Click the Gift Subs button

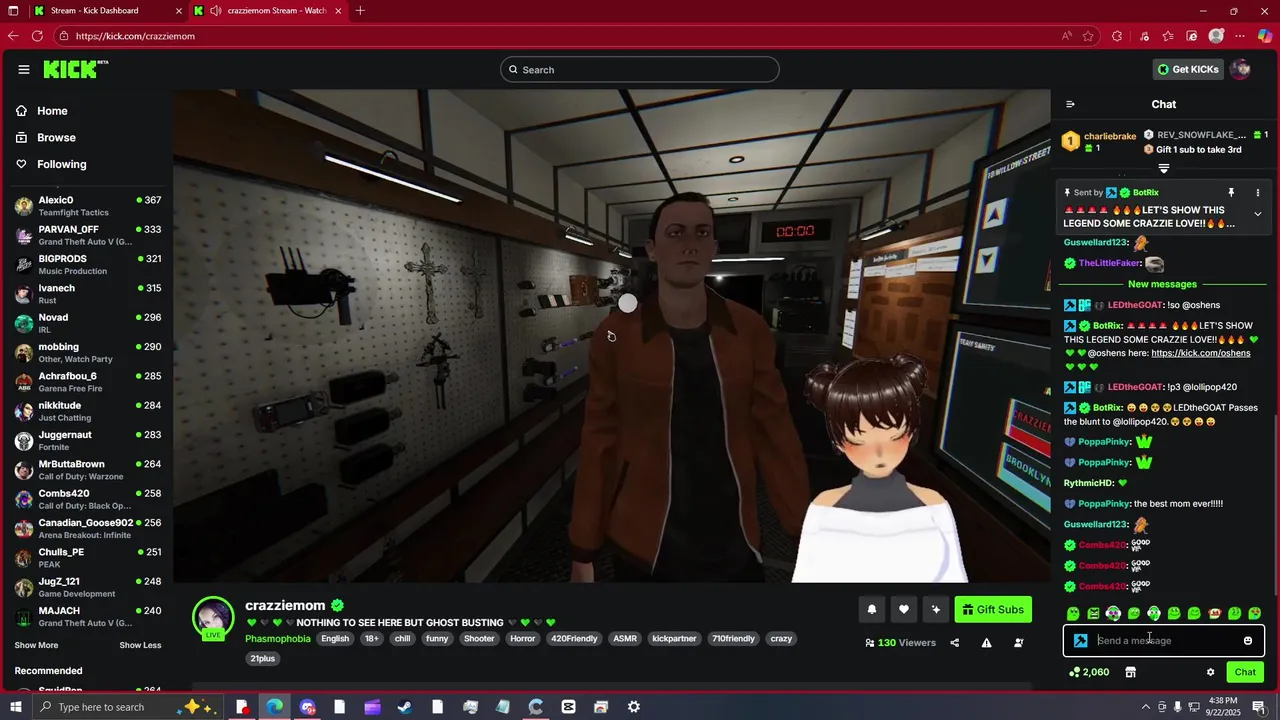[993, 609]
